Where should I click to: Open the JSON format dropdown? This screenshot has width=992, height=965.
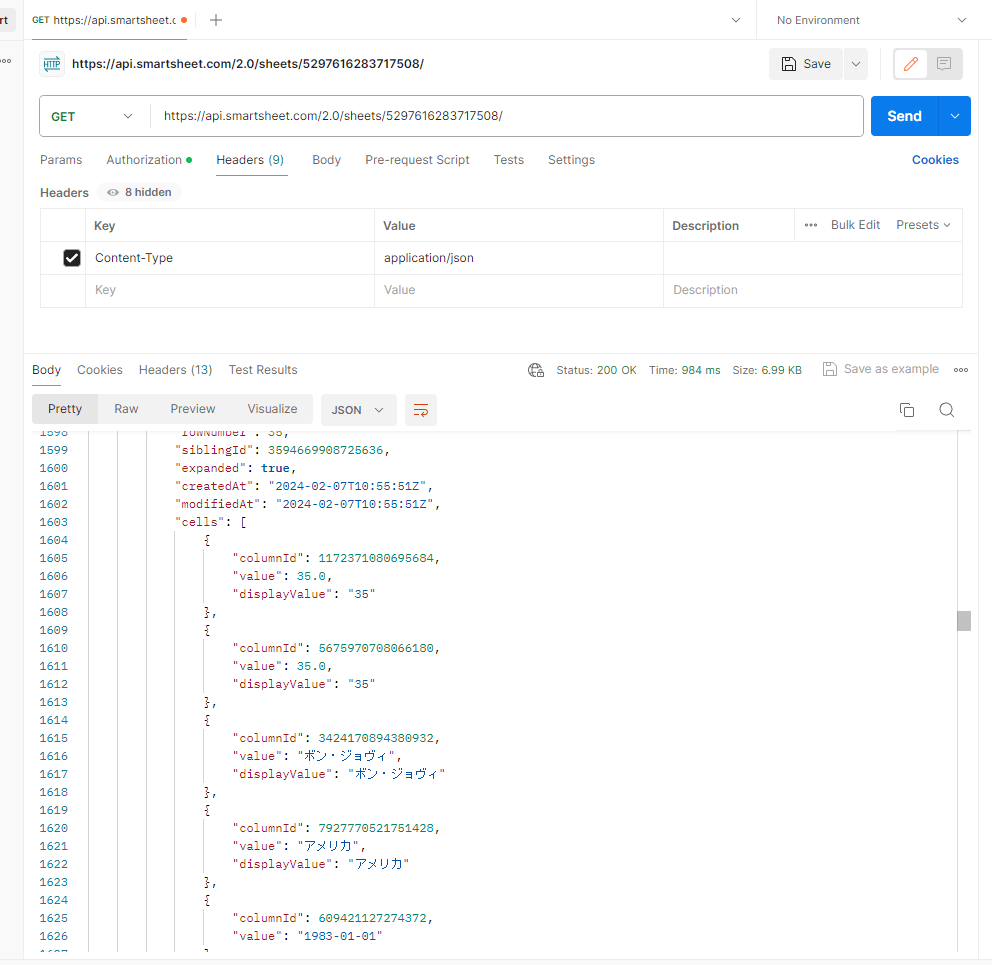click(358, 410)
